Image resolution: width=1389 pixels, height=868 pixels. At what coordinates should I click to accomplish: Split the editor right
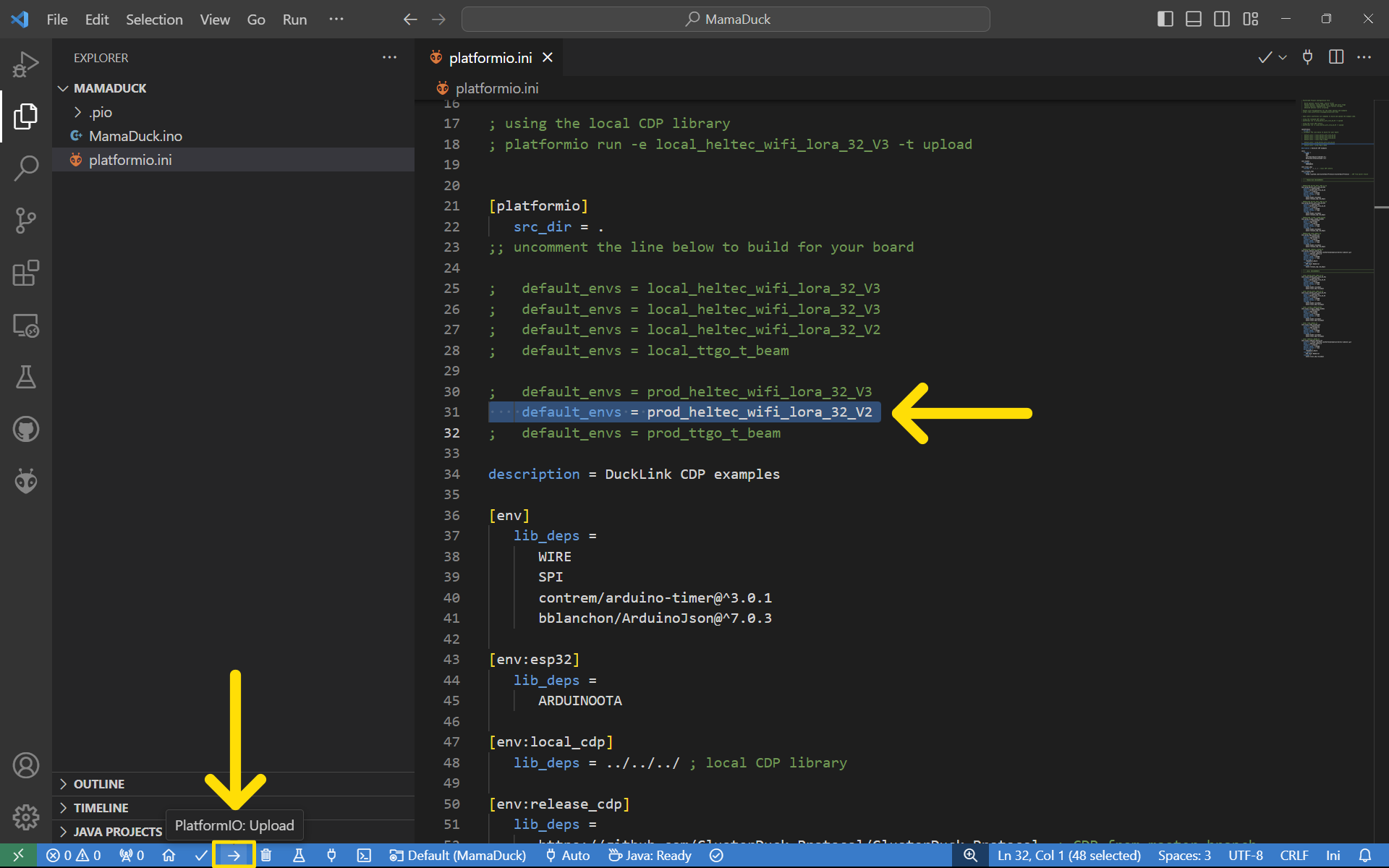pos(1336,57)
